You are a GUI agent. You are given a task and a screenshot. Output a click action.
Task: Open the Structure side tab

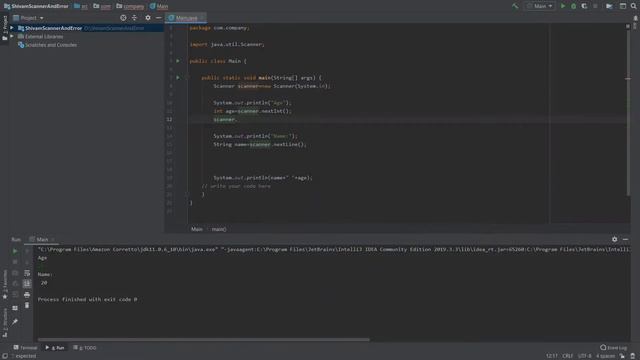tap(5, 322)
